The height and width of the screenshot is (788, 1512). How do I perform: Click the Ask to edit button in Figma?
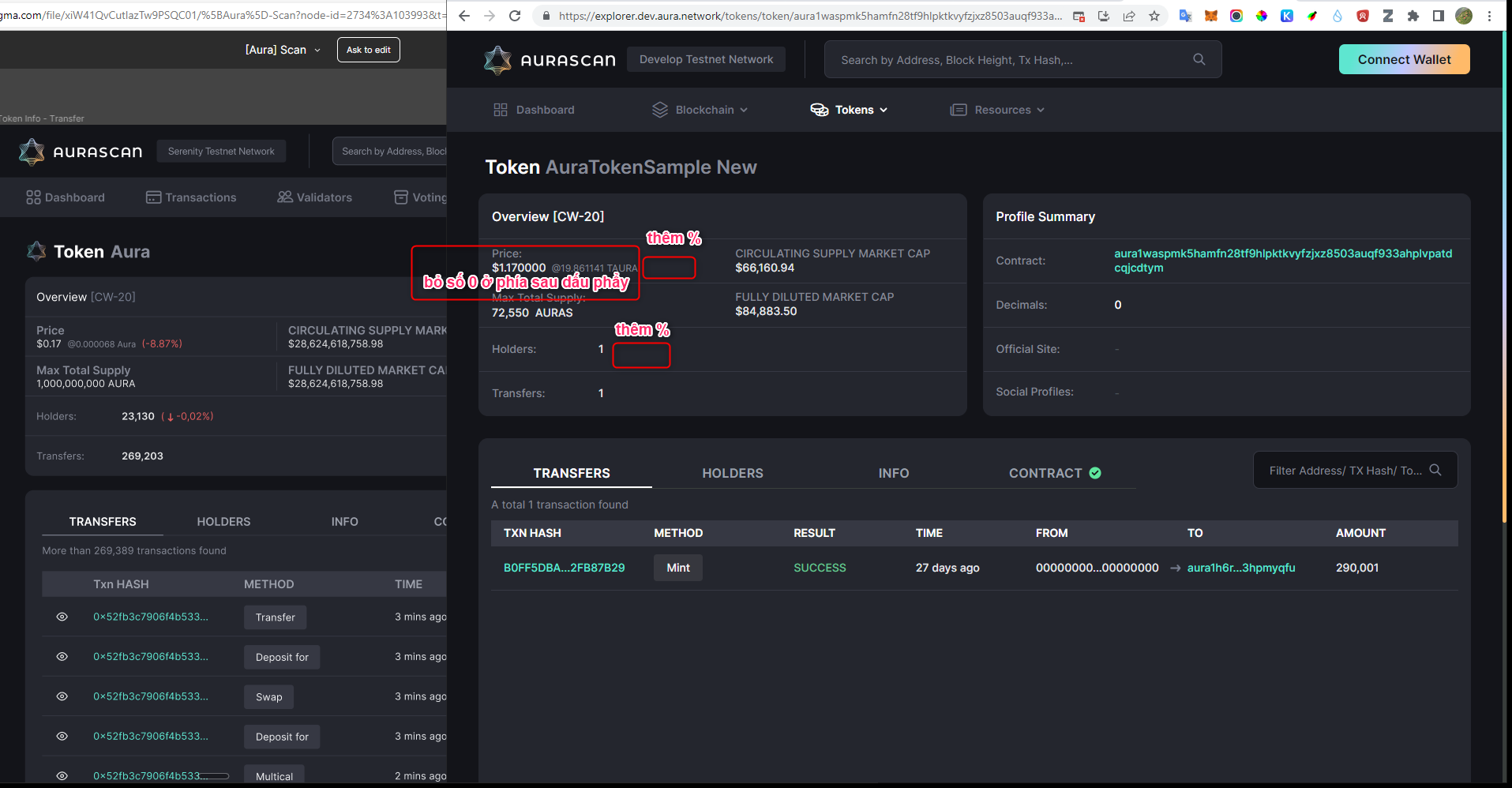(x=369, y=50)
